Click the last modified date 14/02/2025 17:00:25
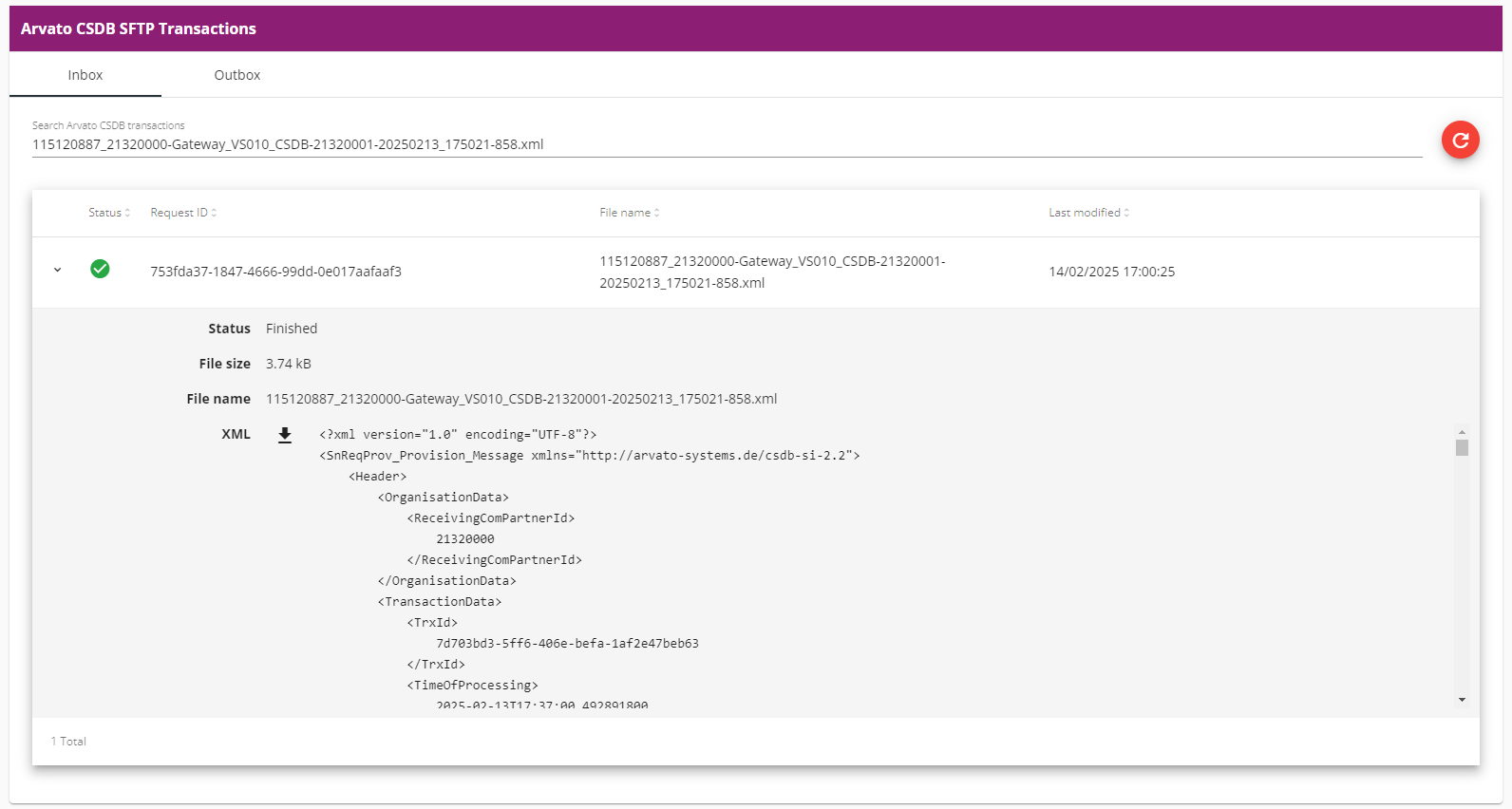Viewport: 1512px width, 809px height. coord(1111,272)
